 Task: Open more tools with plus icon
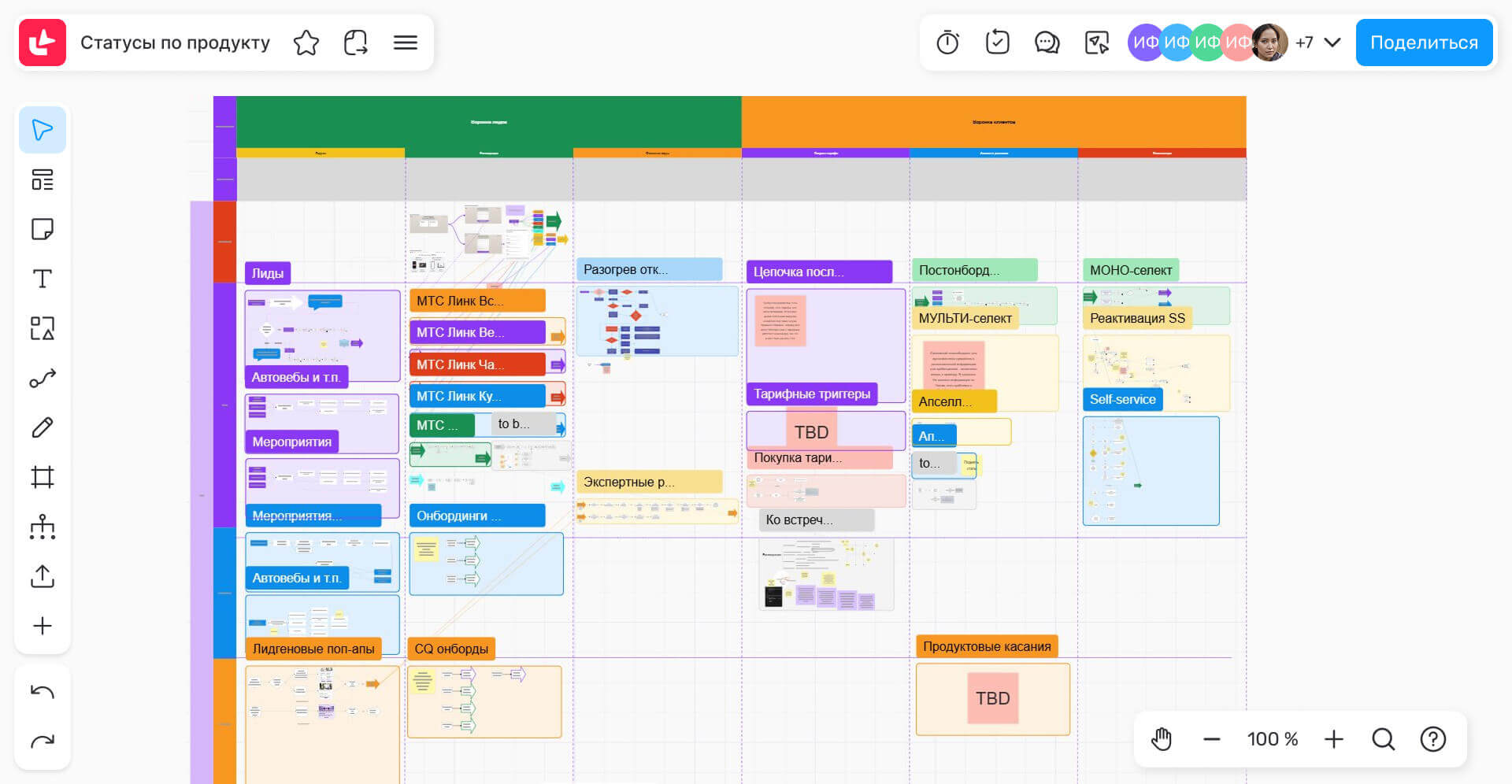coord(43,626)
